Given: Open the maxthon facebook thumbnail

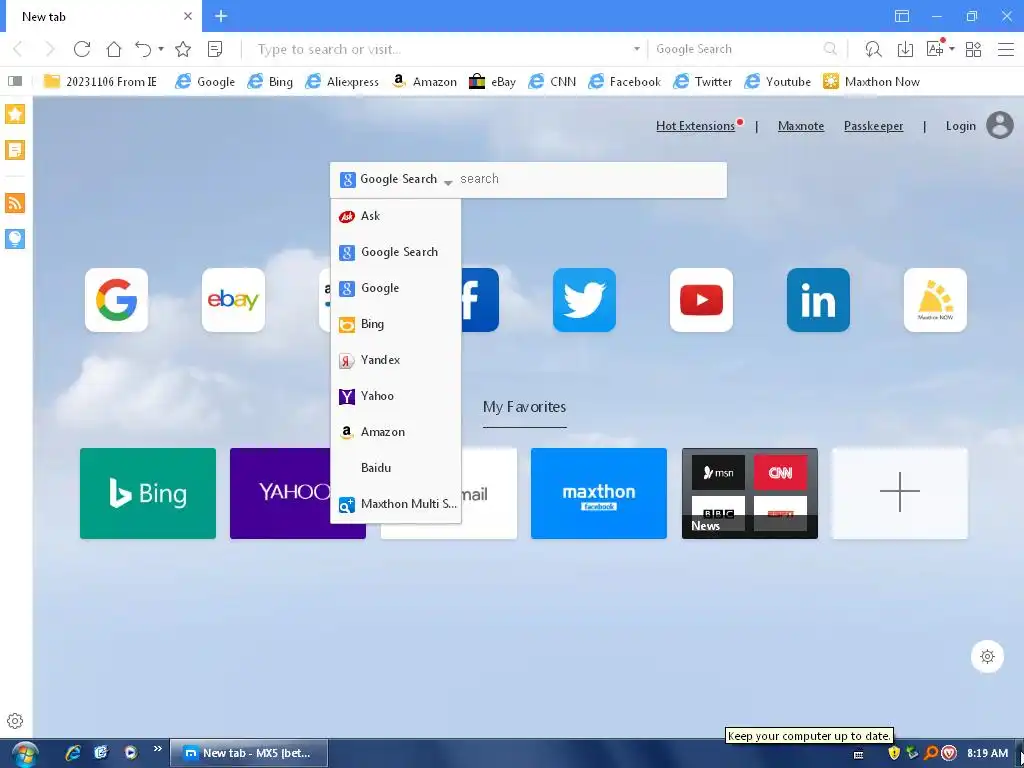Looking at the screenshot, I should (x=599, y=493).
